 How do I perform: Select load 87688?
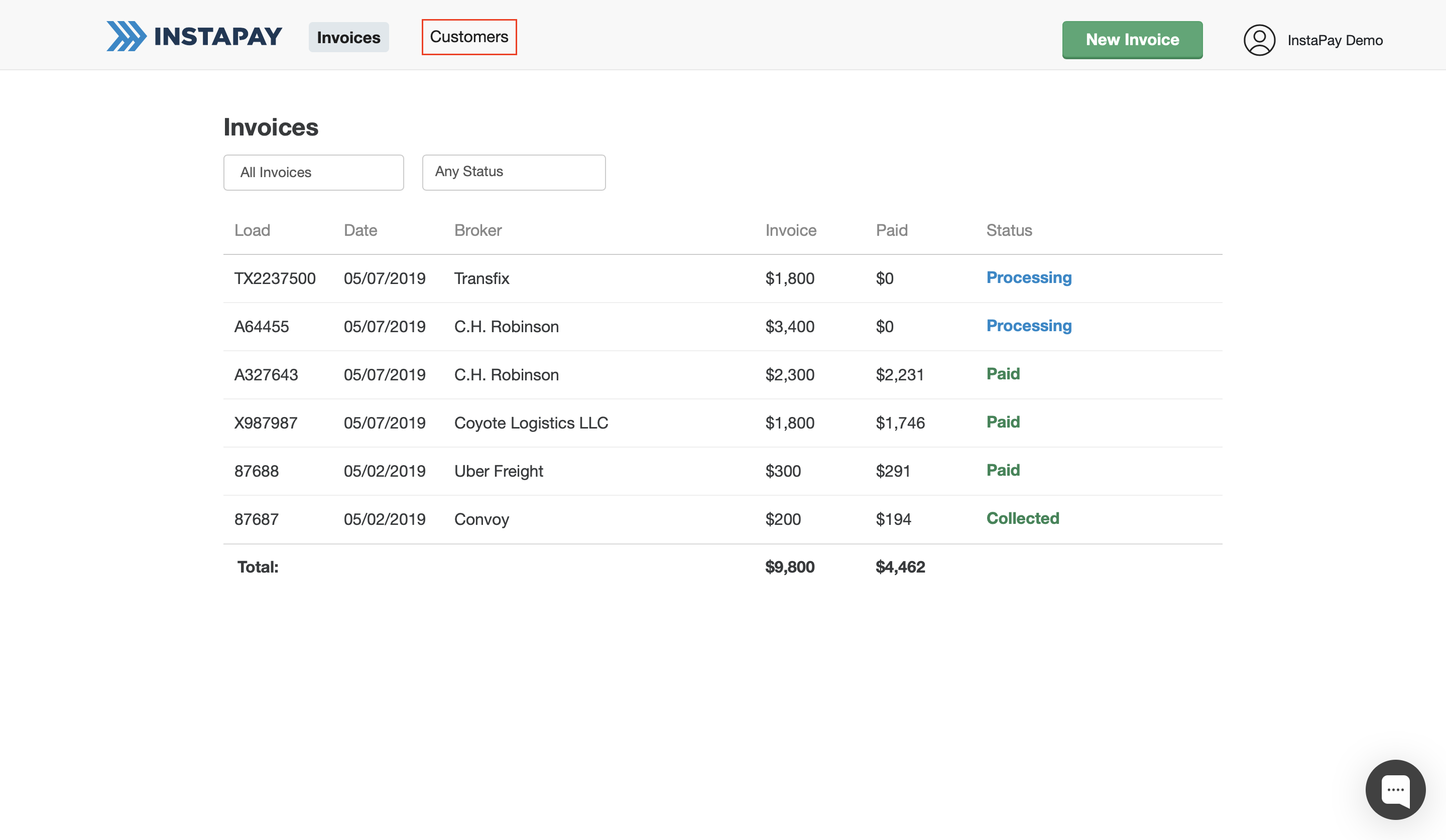tap(256, 471)
